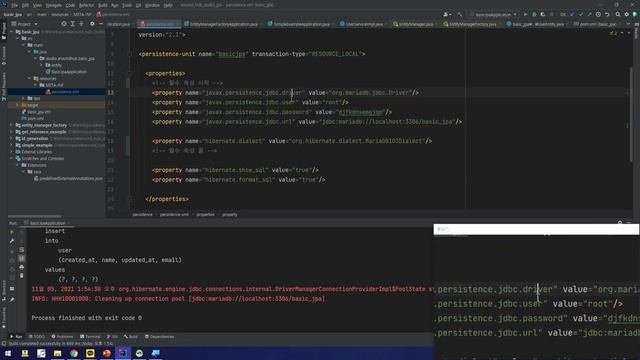Image resolution: width=640 pixels, height=360 pixels.
Task: Click the editor vertical scrollbar
Action: coord(631,114)
